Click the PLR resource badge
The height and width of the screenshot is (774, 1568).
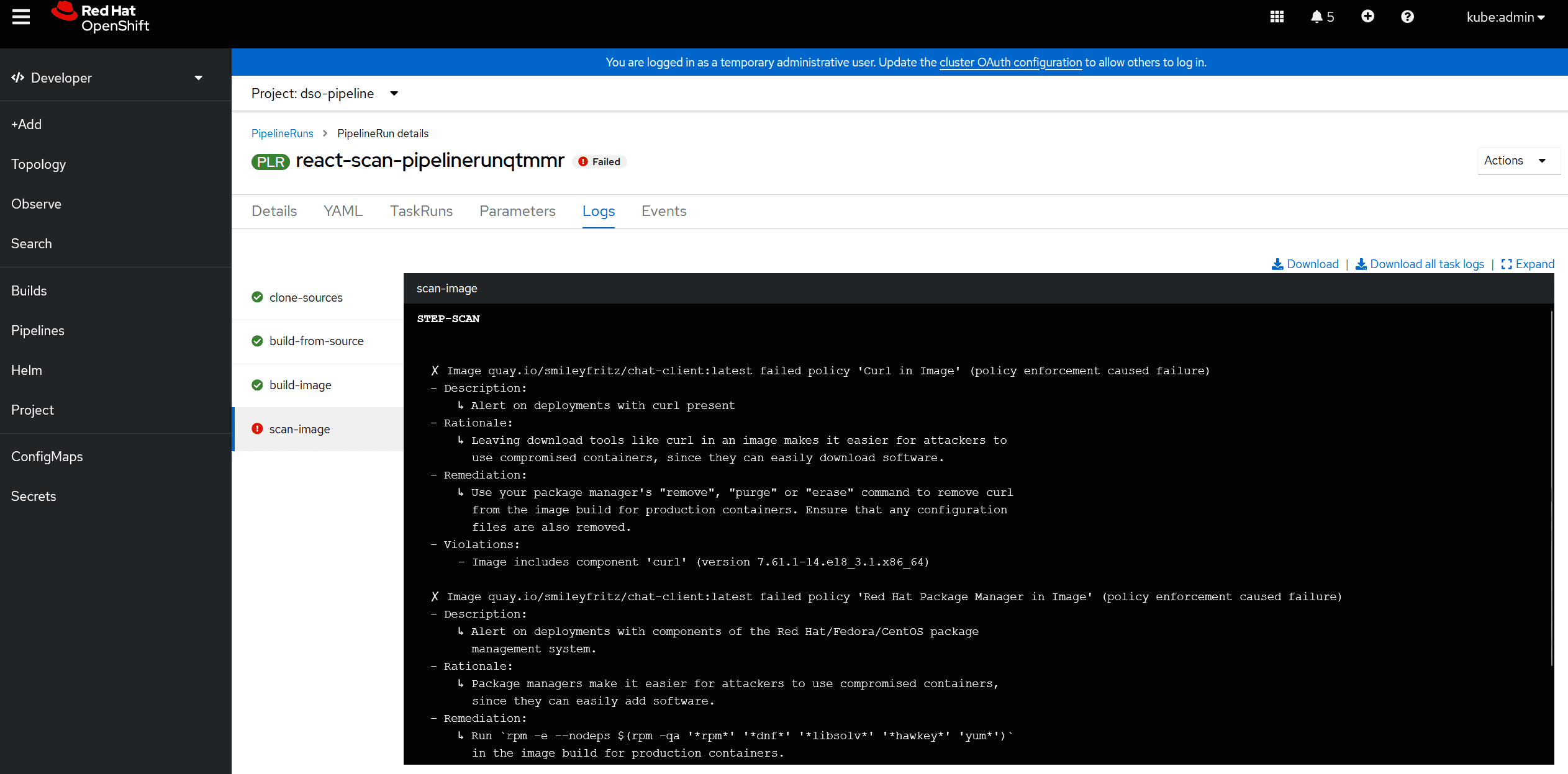tap(270, 162)
